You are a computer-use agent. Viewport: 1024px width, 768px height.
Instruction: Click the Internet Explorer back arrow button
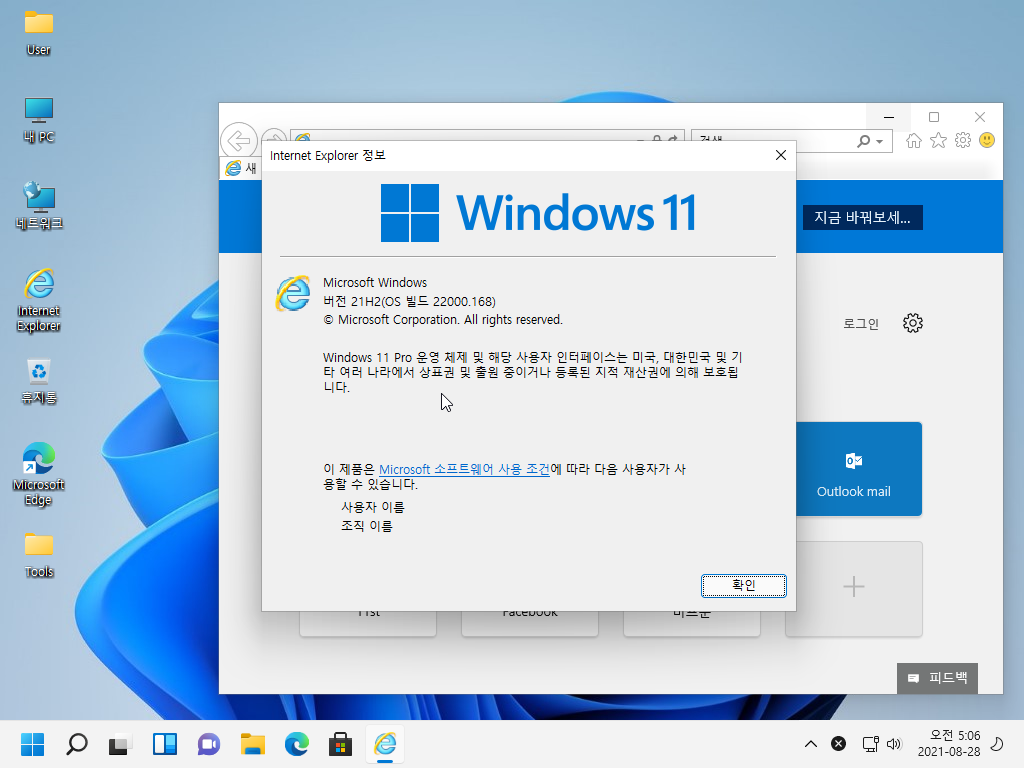(x=238, y=140)
